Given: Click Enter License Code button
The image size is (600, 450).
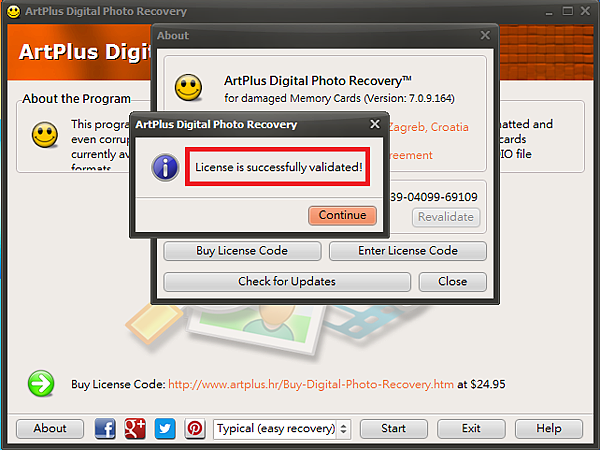Looking at the screenshot, I should (x=408, y=251).
